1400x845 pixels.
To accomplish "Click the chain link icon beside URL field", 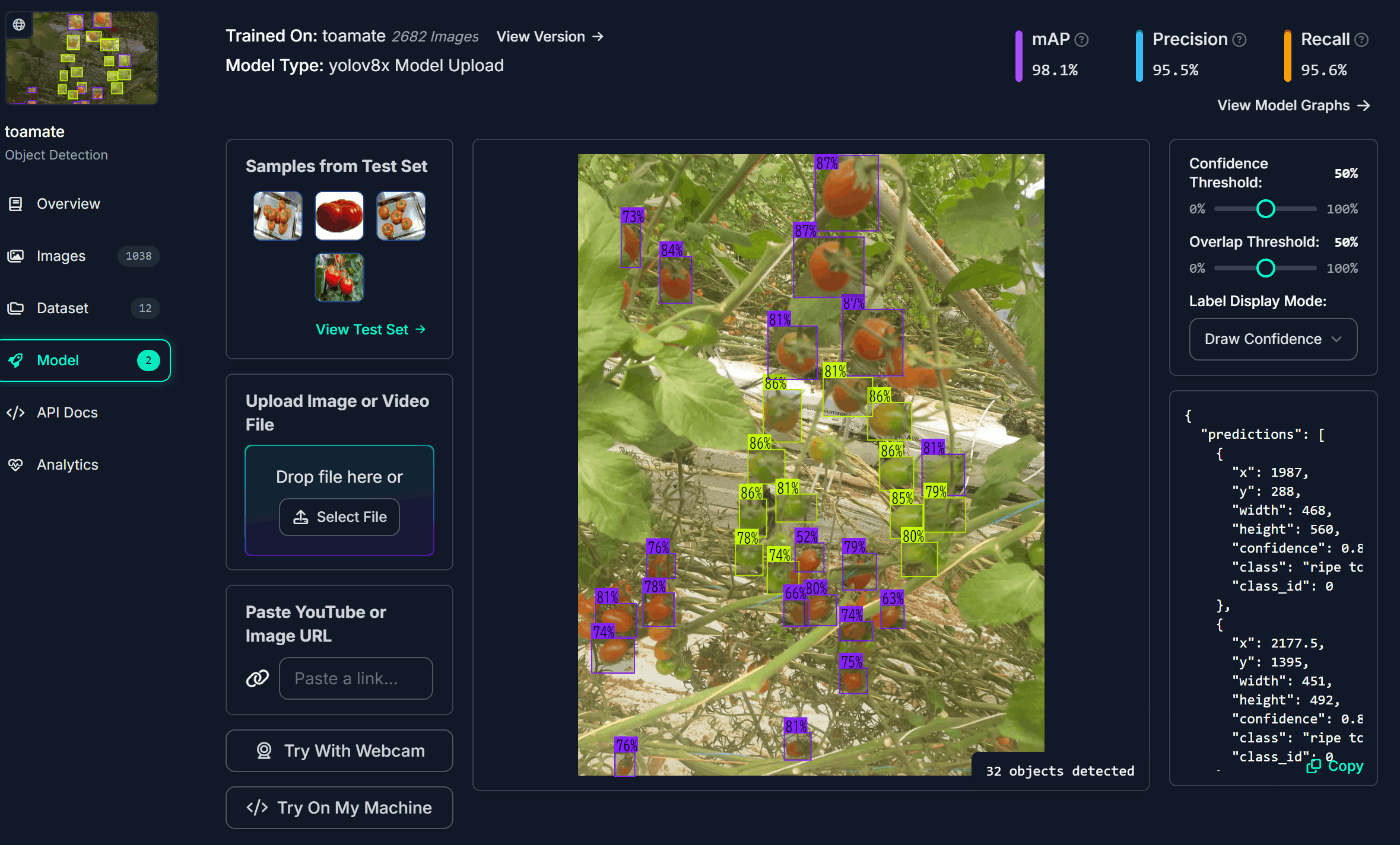I will (258, 678).
